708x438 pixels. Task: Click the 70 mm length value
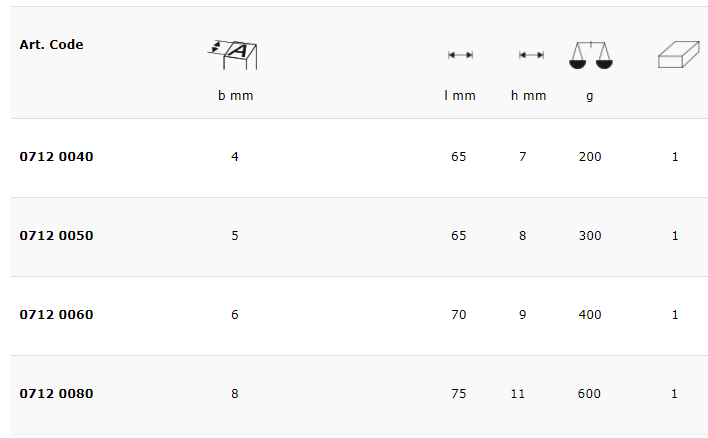tap(459, 315)
